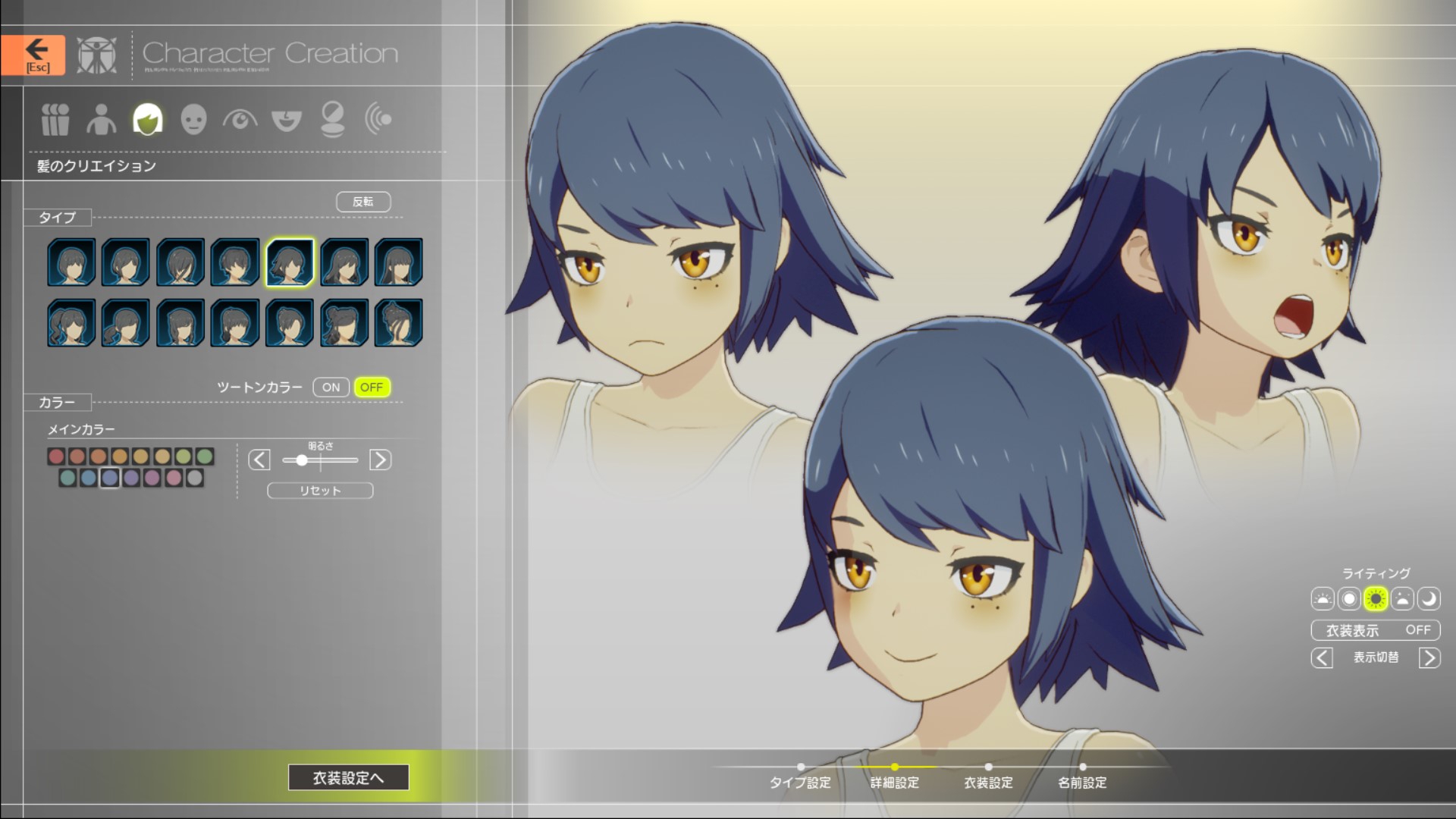Click the 明るさ brightness slider handle

pos(302,460)
